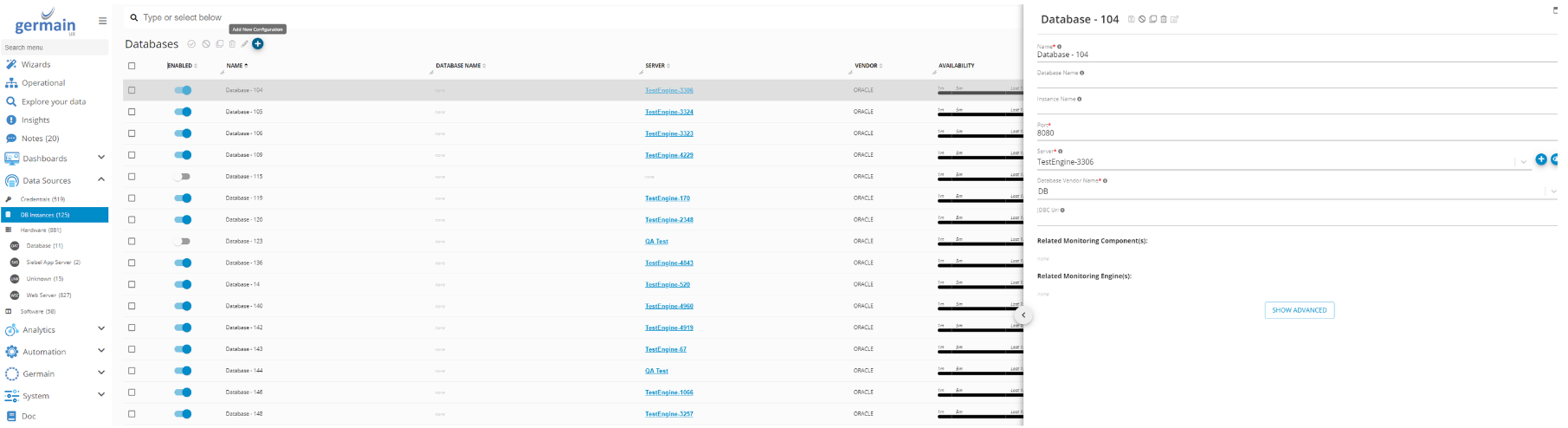Click the SHOW ADVANCED button

(1299, 310)
